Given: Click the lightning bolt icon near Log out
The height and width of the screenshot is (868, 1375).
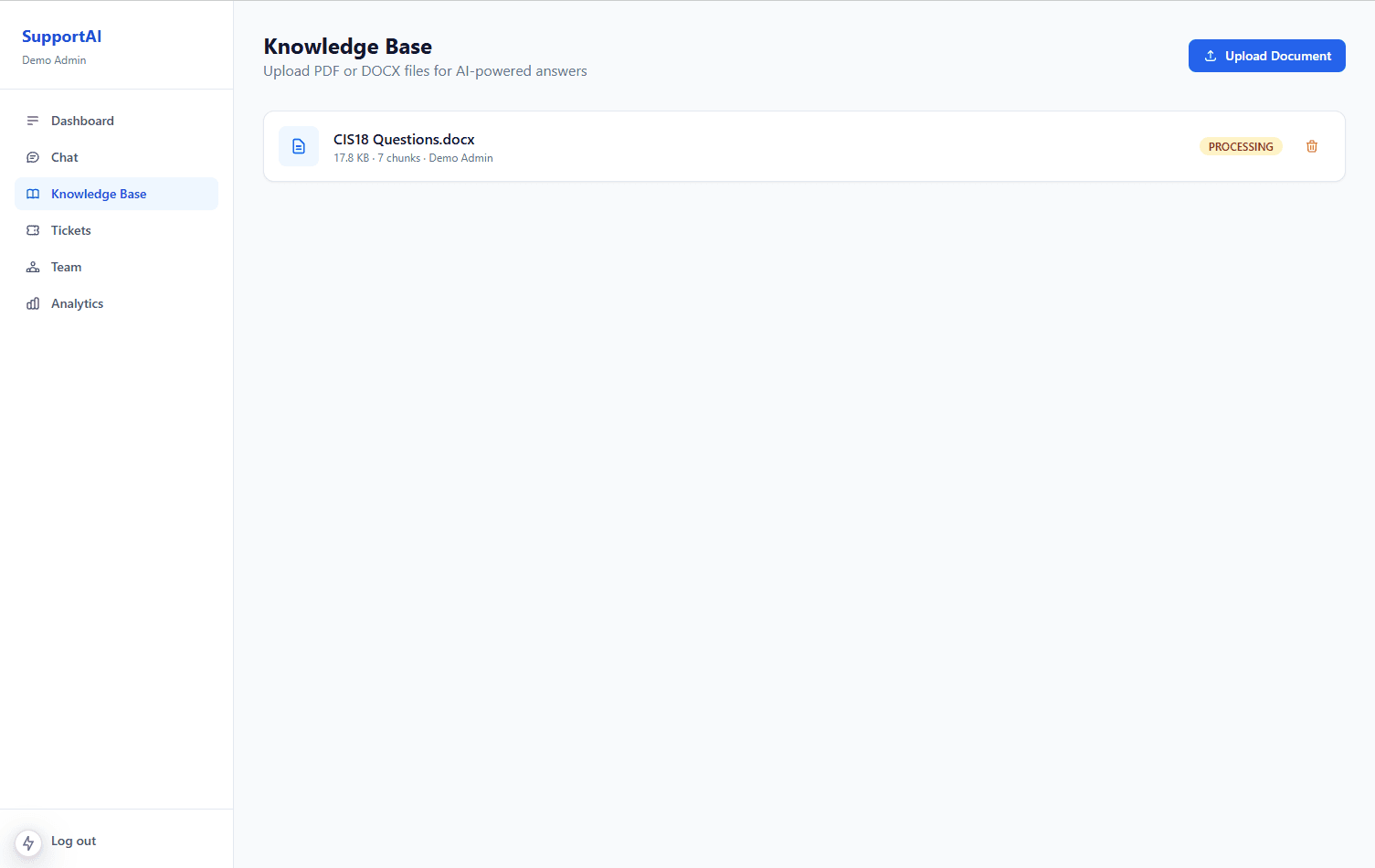Looking at the screenshot, I should [28, 842].
